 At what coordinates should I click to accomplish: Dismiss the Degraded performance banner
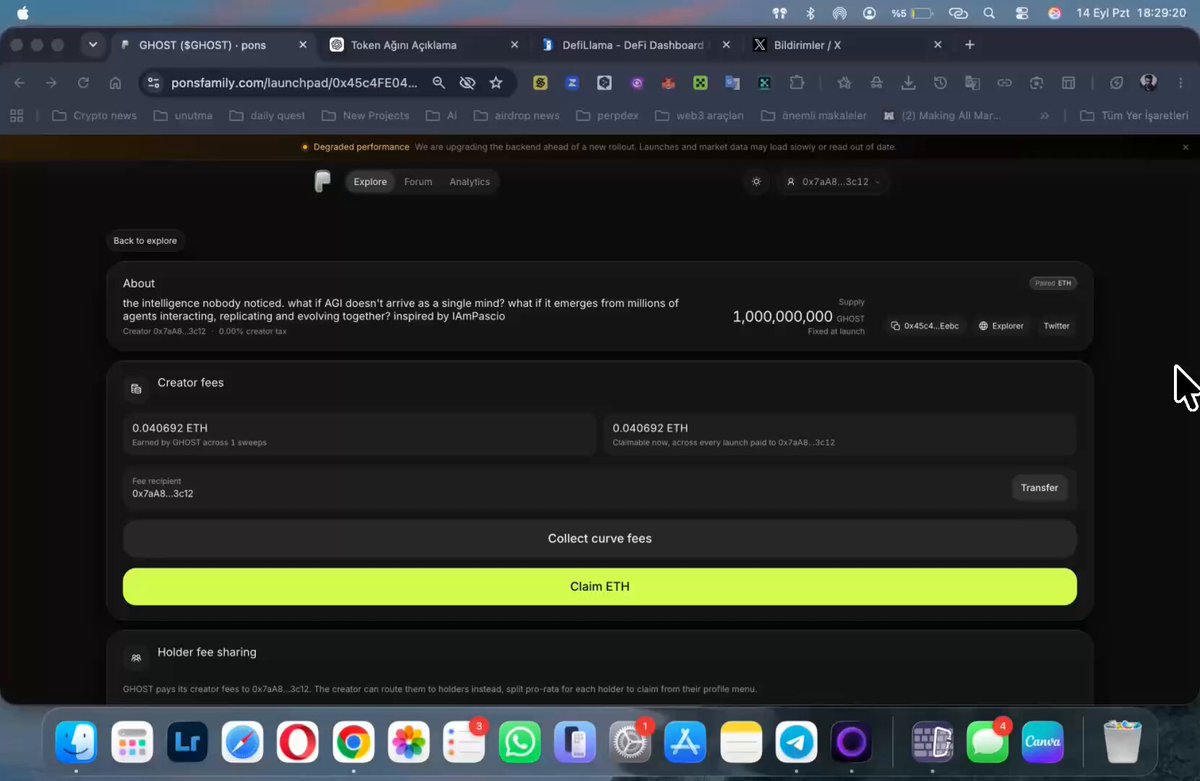tap(1186, 147)
